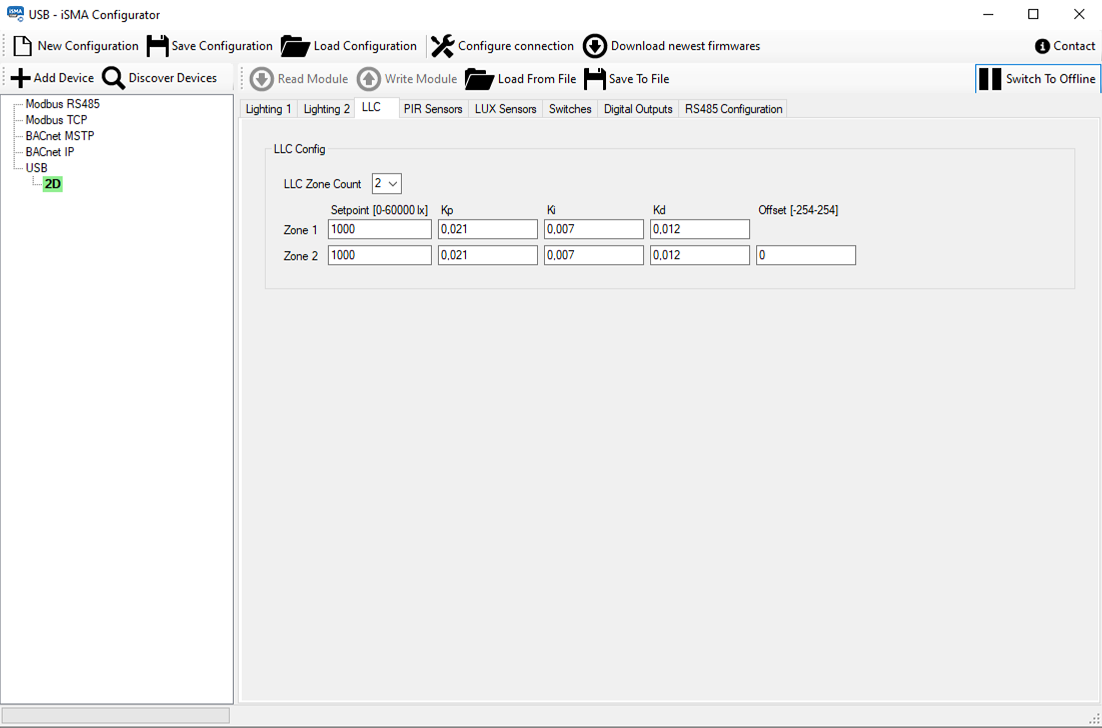This screenshot has height=728, width=1102.
Task: Click Zone 1 Setpoint input field
Action: tap(379, 229)
